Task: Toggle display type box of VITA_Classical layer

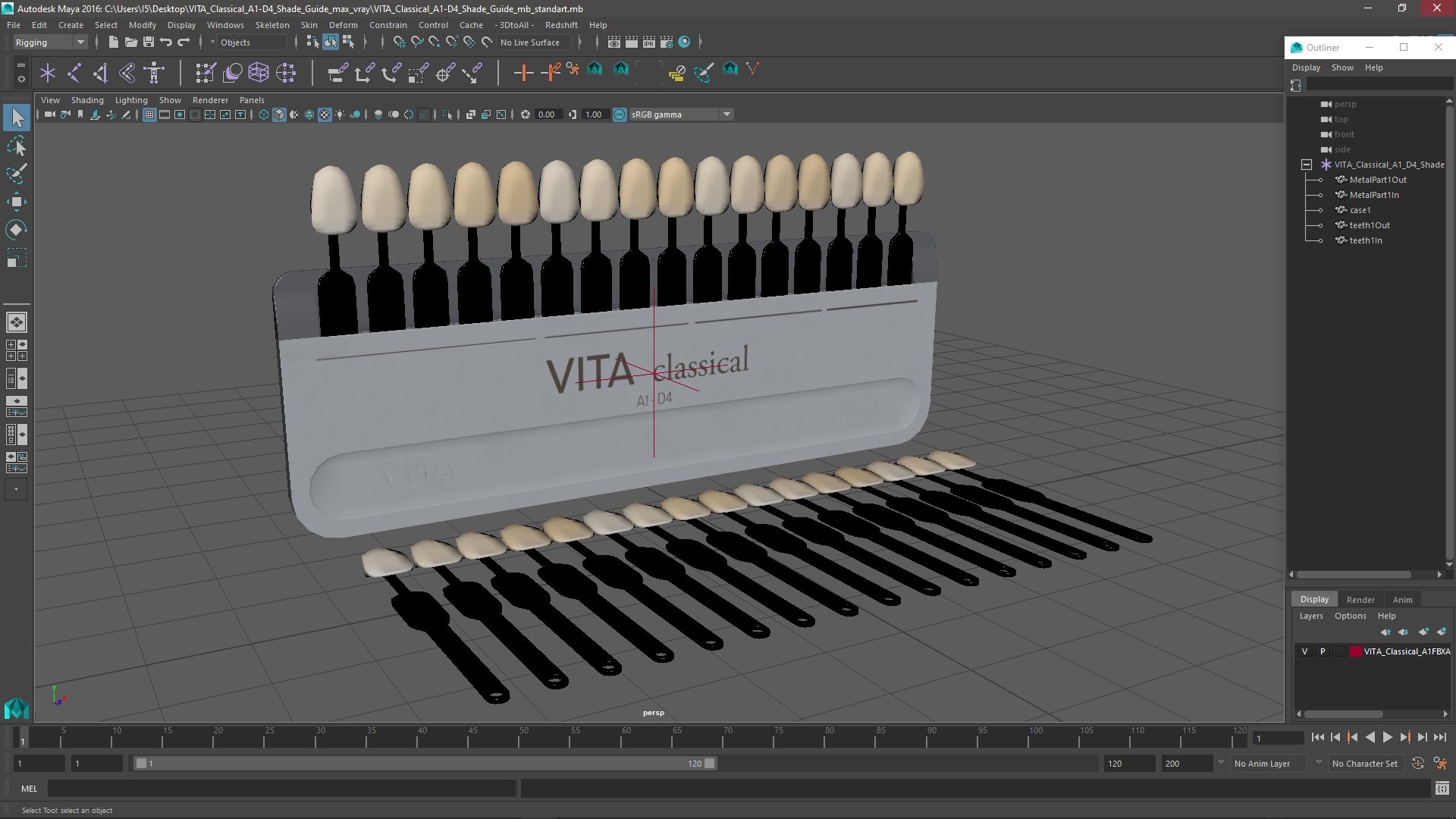Action: tap(1340, 651)
